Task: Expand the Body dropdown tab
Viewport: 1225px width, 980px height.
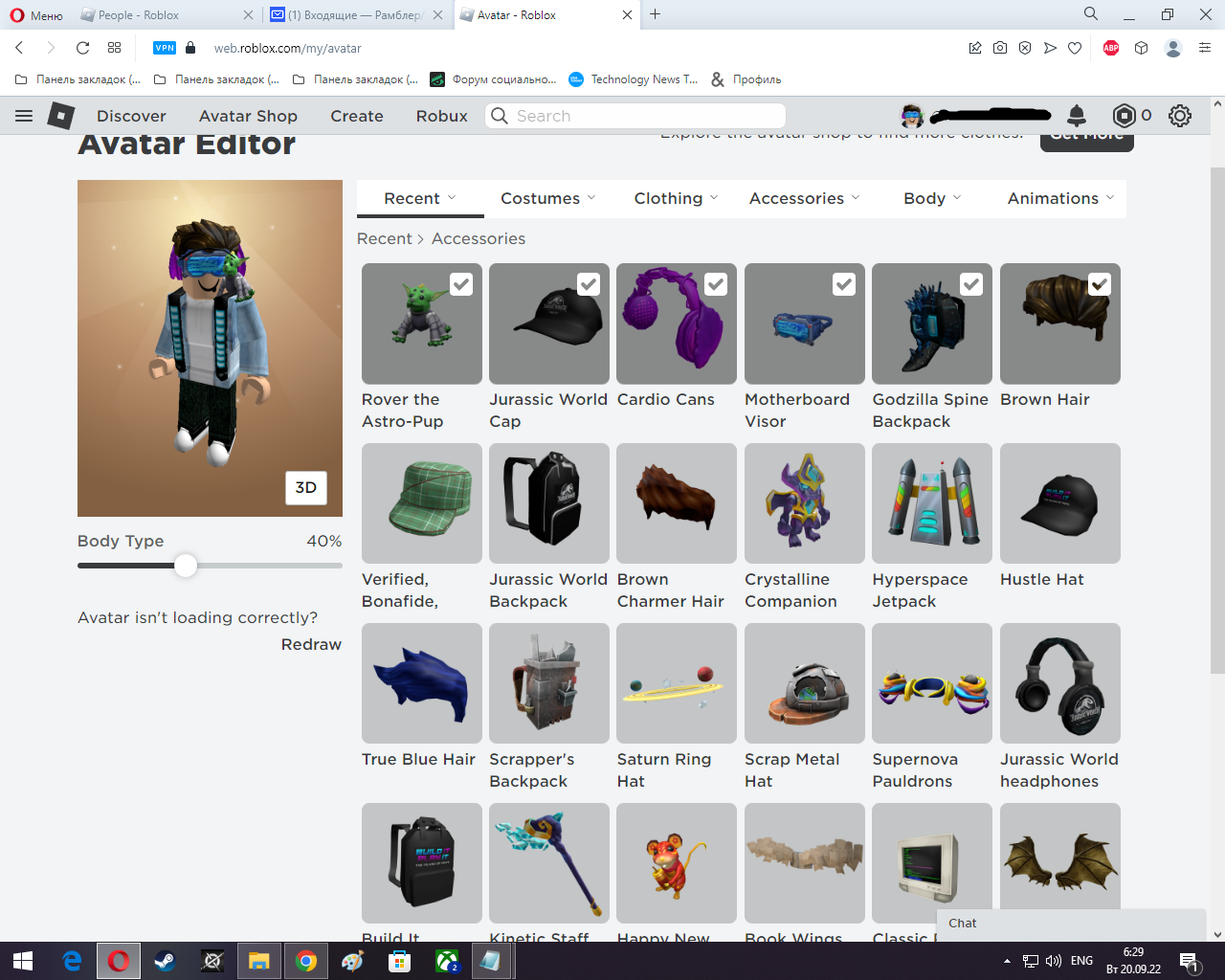Action: point(932,198)
